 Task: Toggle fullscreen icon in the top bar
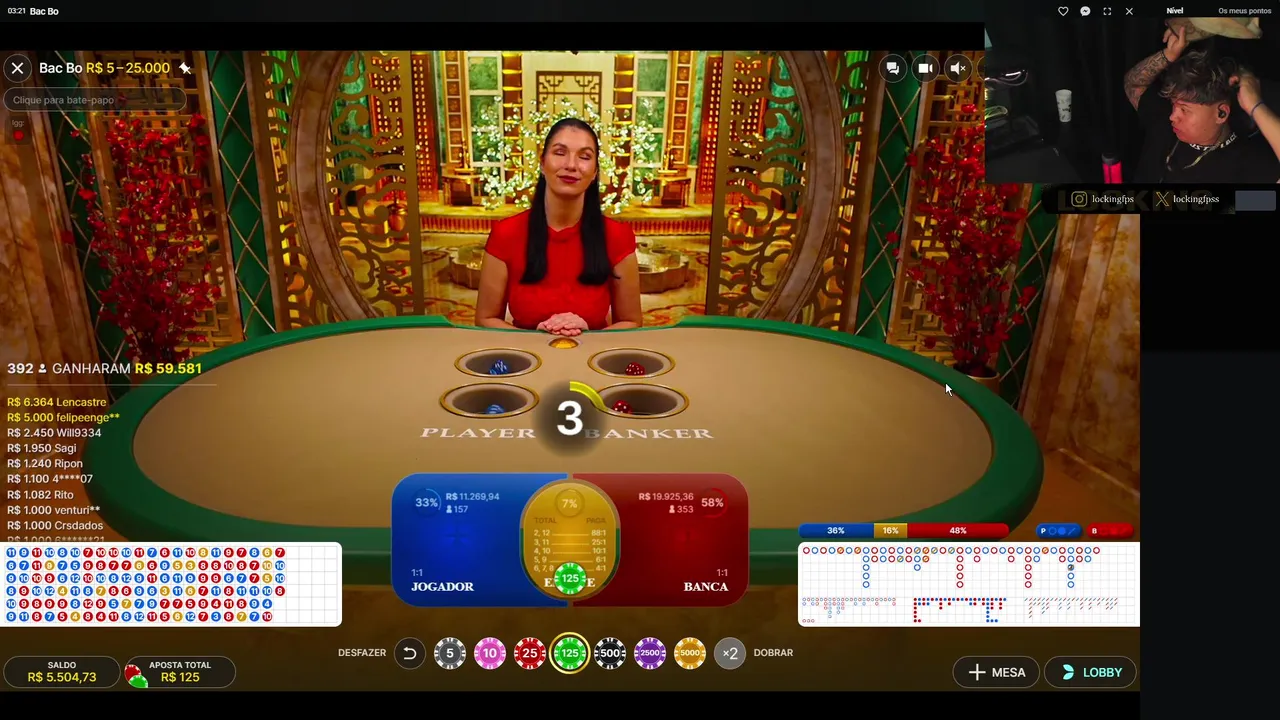click(x=1107, y=11)
